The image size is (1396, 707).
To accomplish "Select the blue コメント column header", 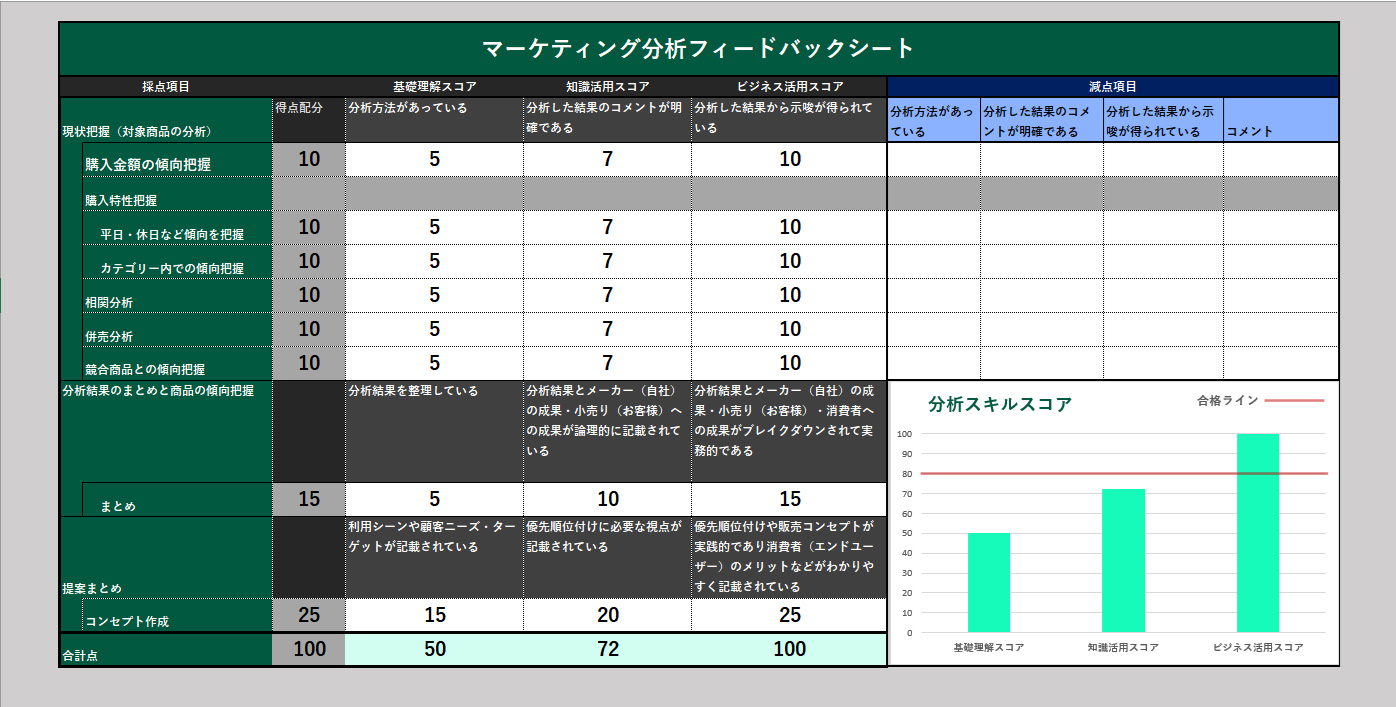I will [x=1280, y=120].
